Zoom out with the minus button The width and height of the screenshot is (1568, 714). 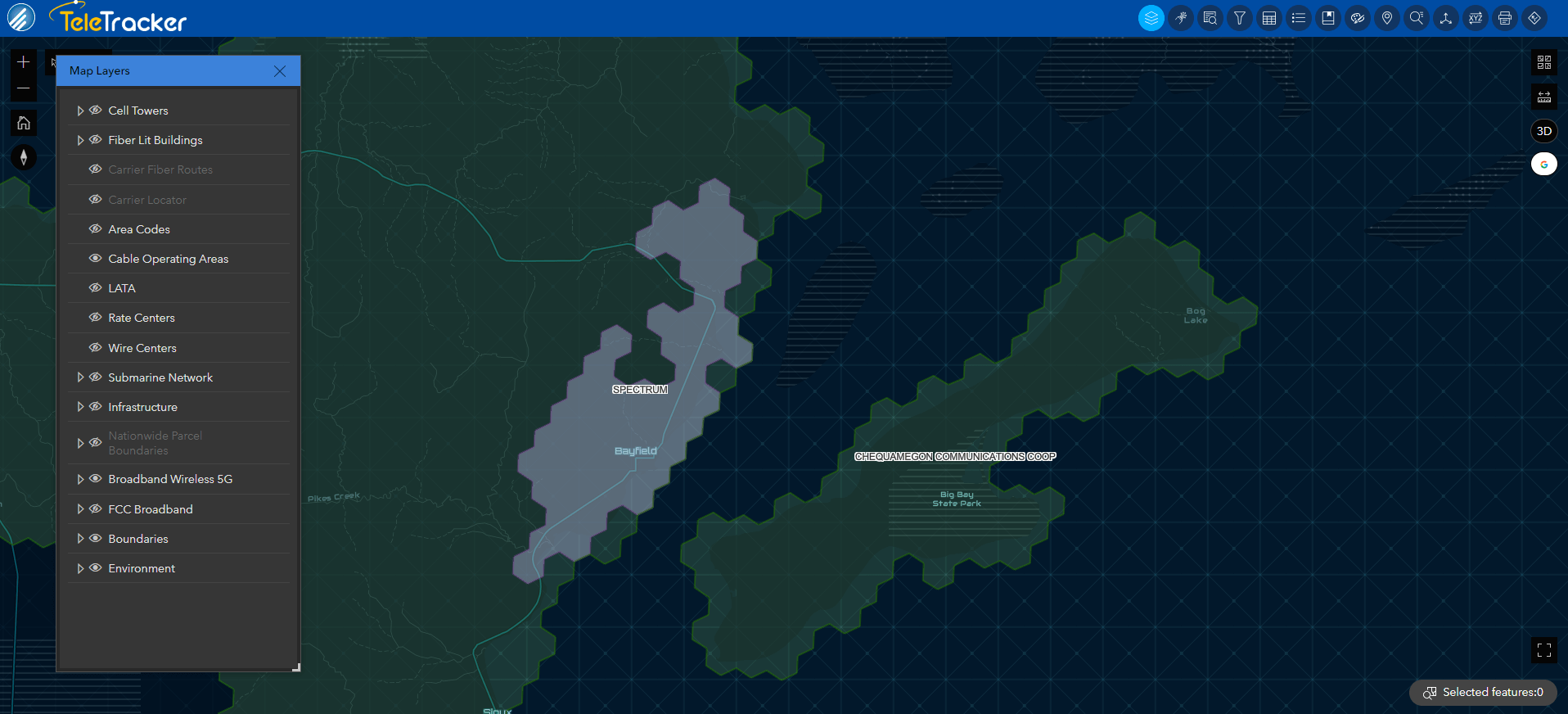tap(24, 88)
